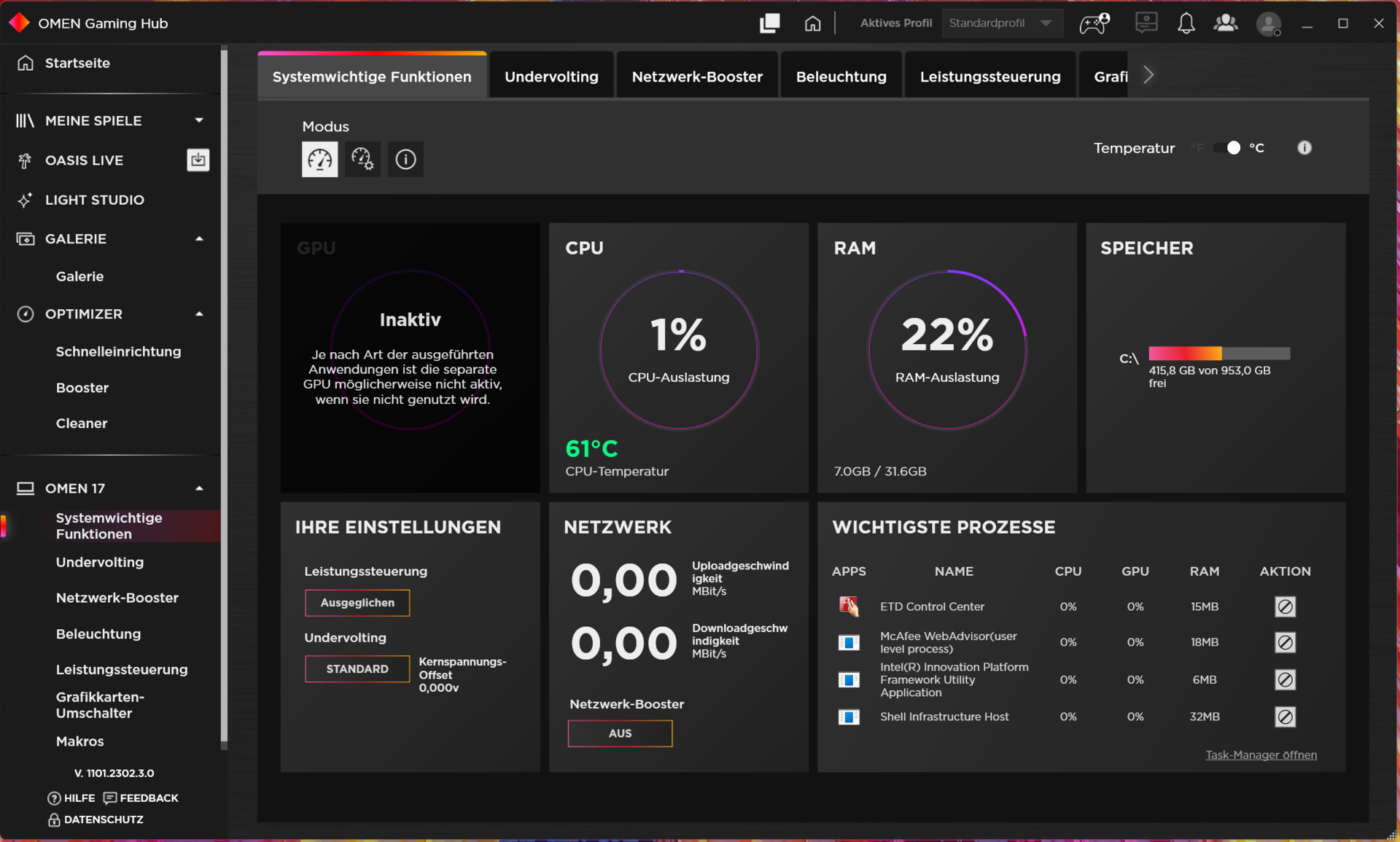This screenshot has height=842, width=1400.
Task: Toggle the Netzwerk-Booster AUS button
Action: click(620, 733)
